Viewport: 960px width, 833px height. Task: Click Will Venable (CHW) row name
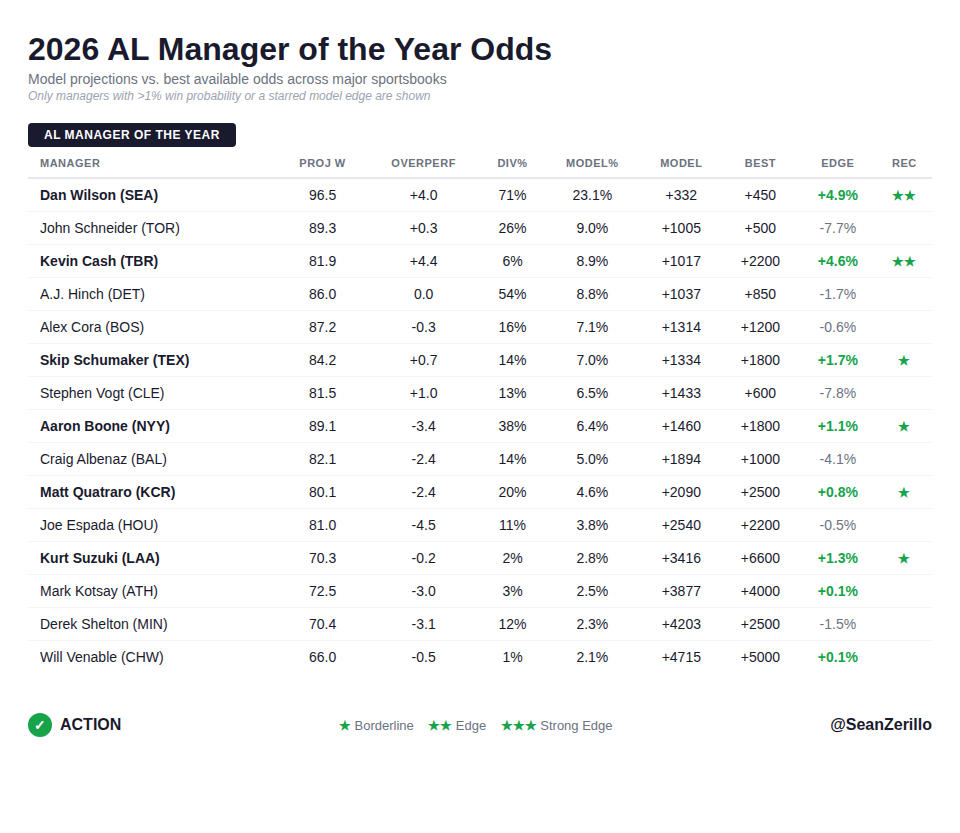[102, 657]
